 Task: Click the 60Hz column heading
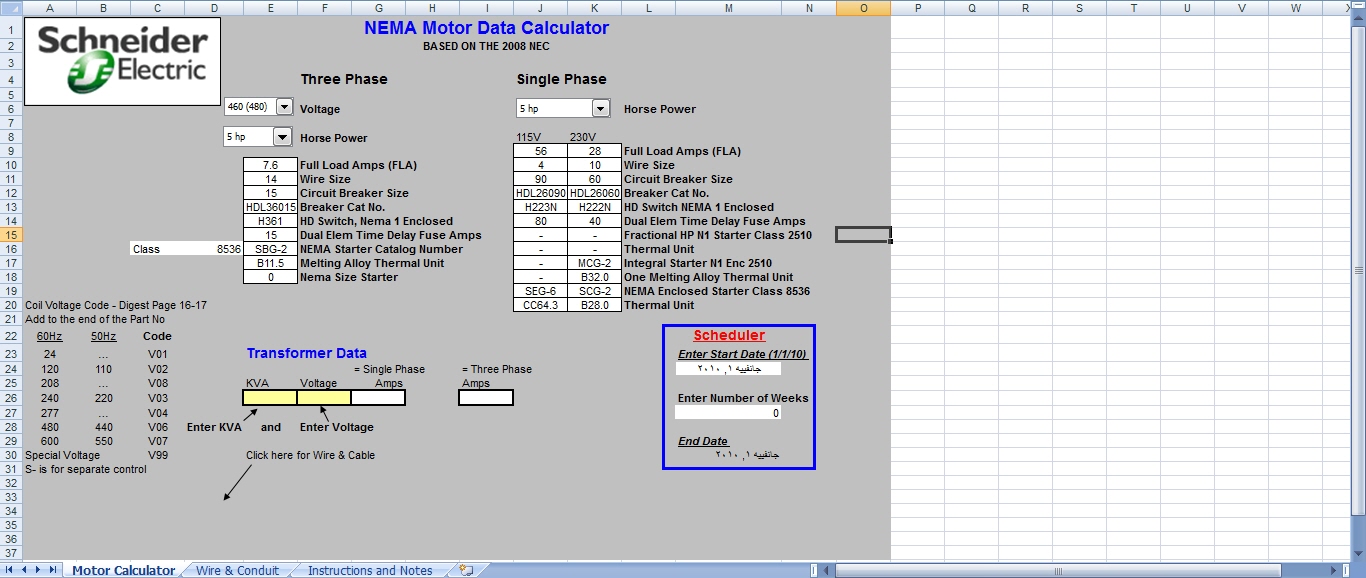(50, 336)
